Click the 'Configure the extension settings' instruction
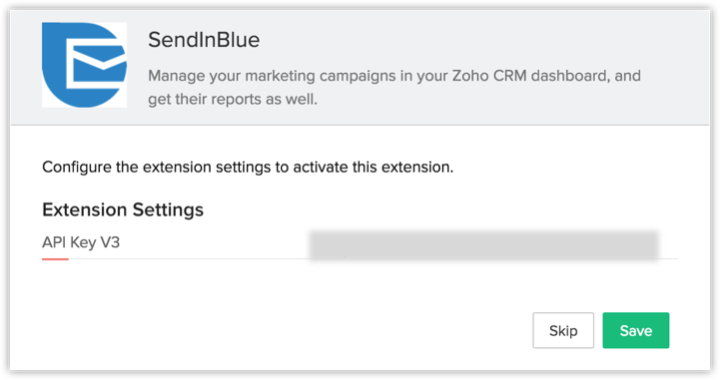This screenshot has height=380, width=720. coord(248,167)
